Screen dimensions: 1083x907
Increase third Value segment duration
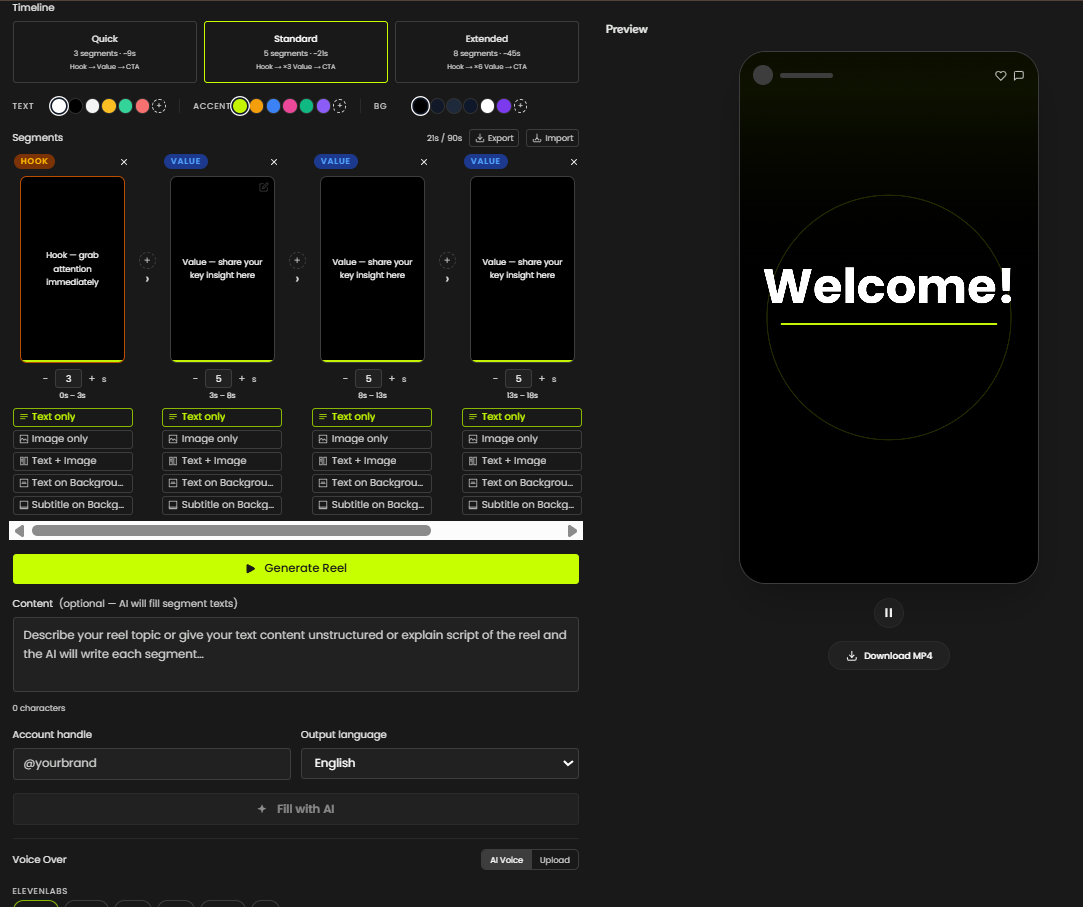click(x=542, y=379)
